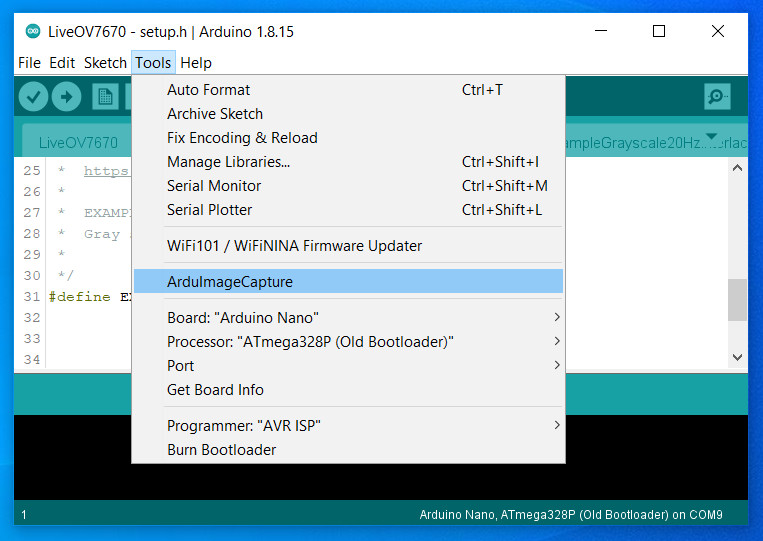
Task: Click the Upload arrow icon
Action: [66, 96]
